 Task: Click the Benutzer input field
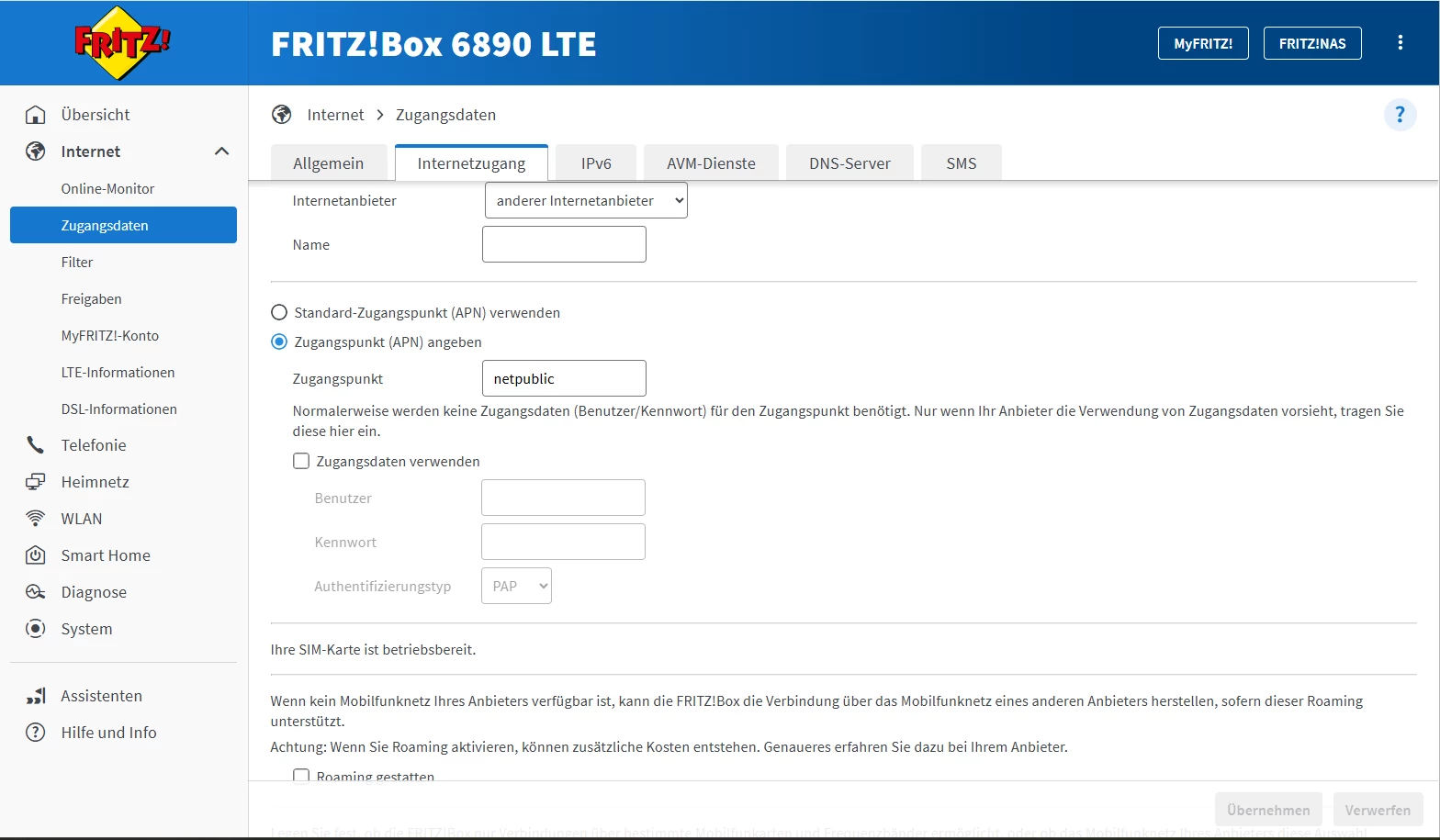click(x=563, y=498)
